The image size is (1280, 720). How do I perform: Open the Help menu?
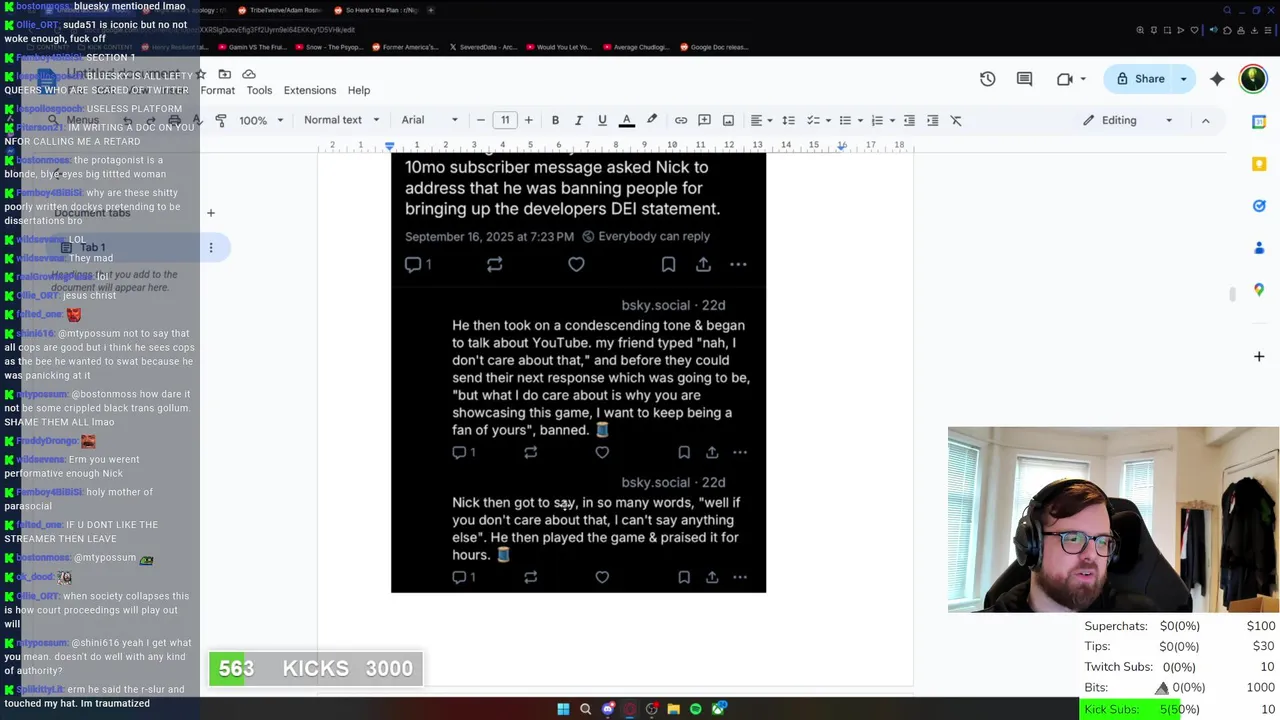[359, 90]
